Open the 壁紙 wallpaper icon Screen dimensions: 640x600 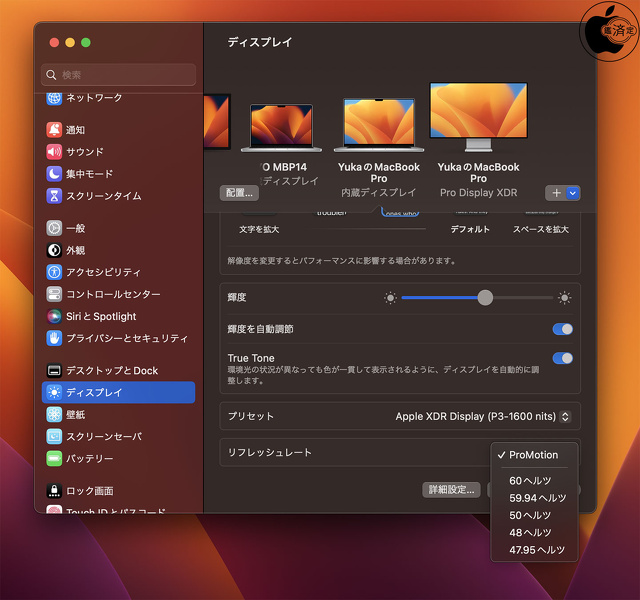(x=54, y=415)
